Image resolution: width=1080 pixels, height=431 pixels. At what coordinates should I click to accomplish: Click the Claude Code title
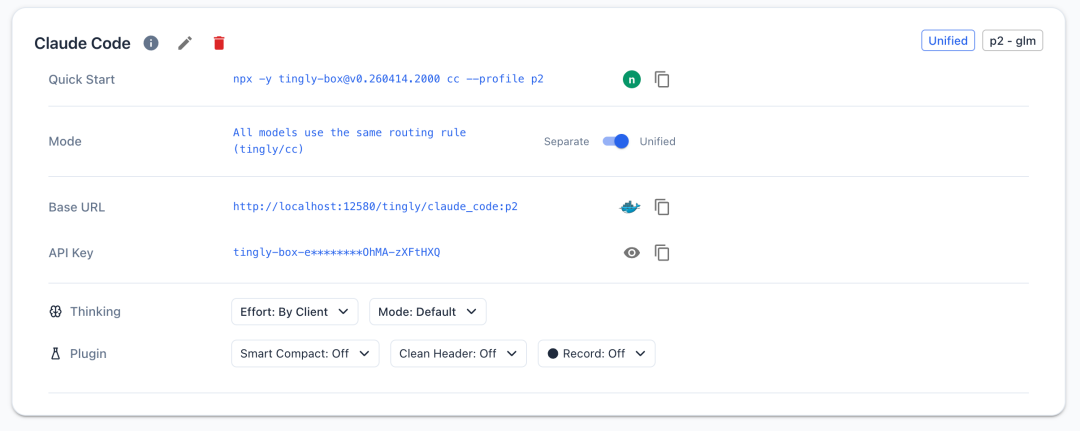tap(83, 43)
